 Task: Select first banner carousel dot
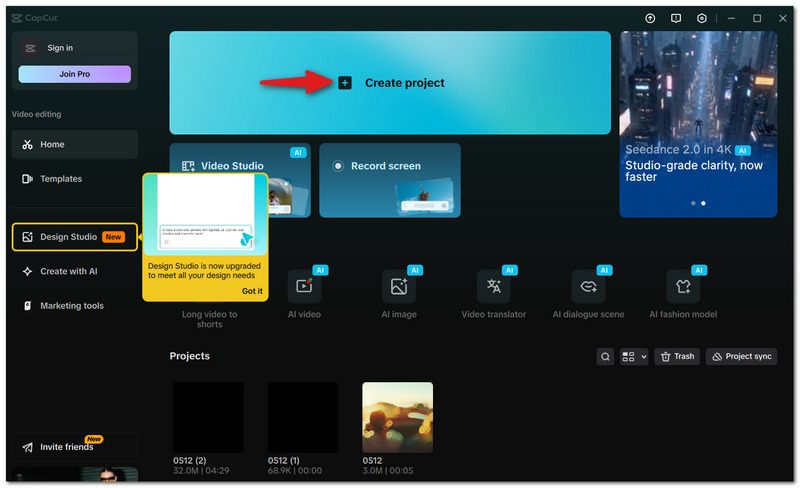pos(693,203)
